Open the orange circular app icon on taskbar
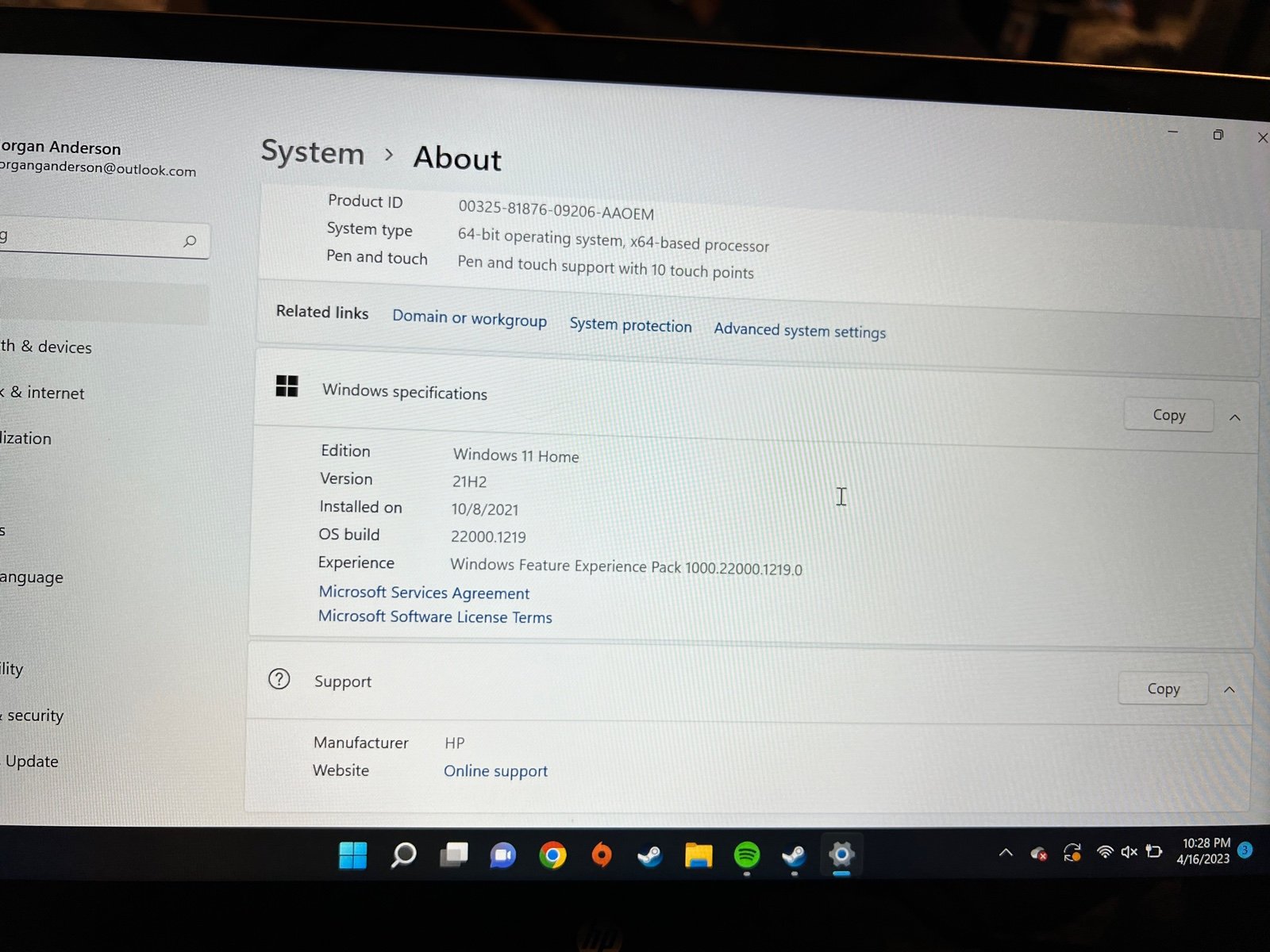The image size is (1270, 952). (x=602, y=854)
